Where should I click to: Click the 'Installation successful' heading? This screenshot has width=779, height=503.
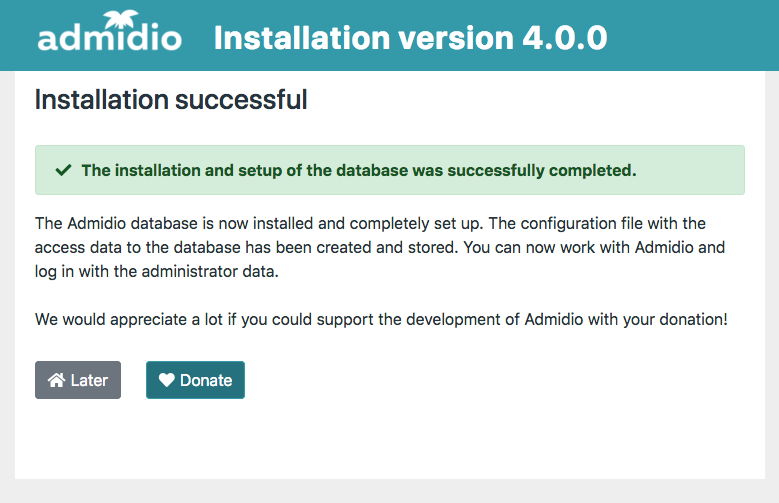click(x=171, y=100)
